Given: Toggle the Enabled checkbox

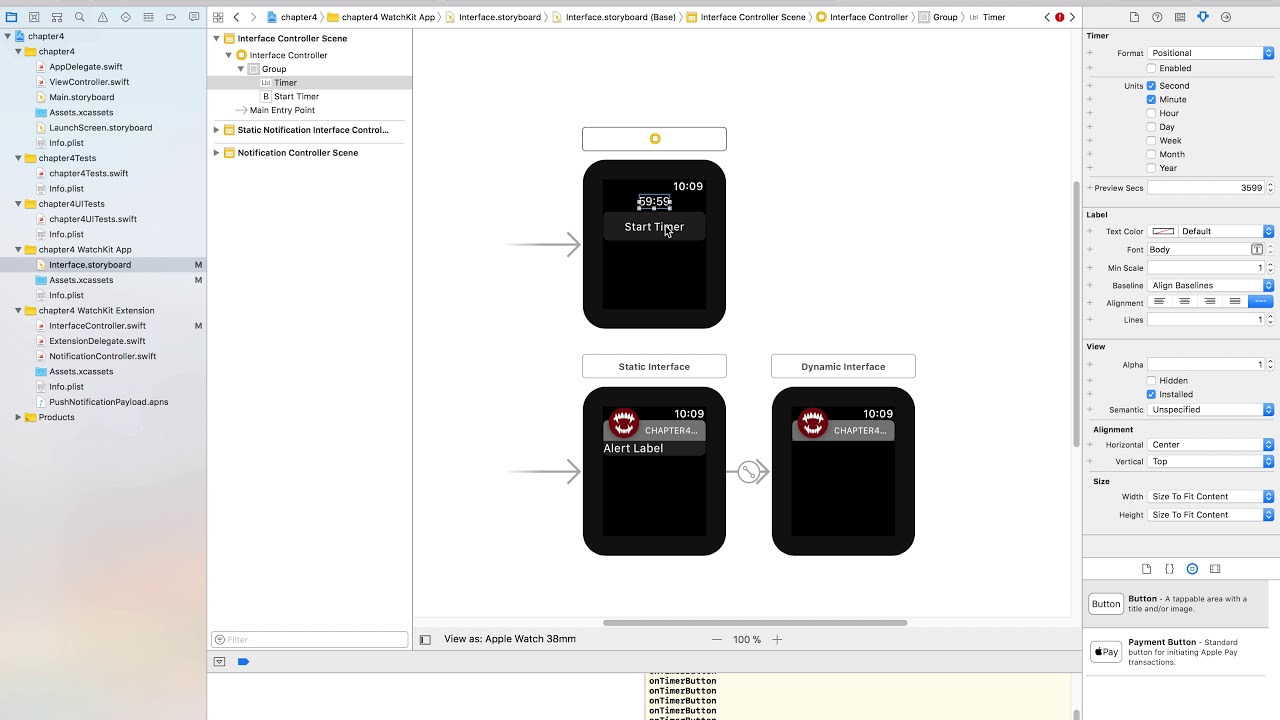Looking at the screenshot, I should [x=1151, y=68].
